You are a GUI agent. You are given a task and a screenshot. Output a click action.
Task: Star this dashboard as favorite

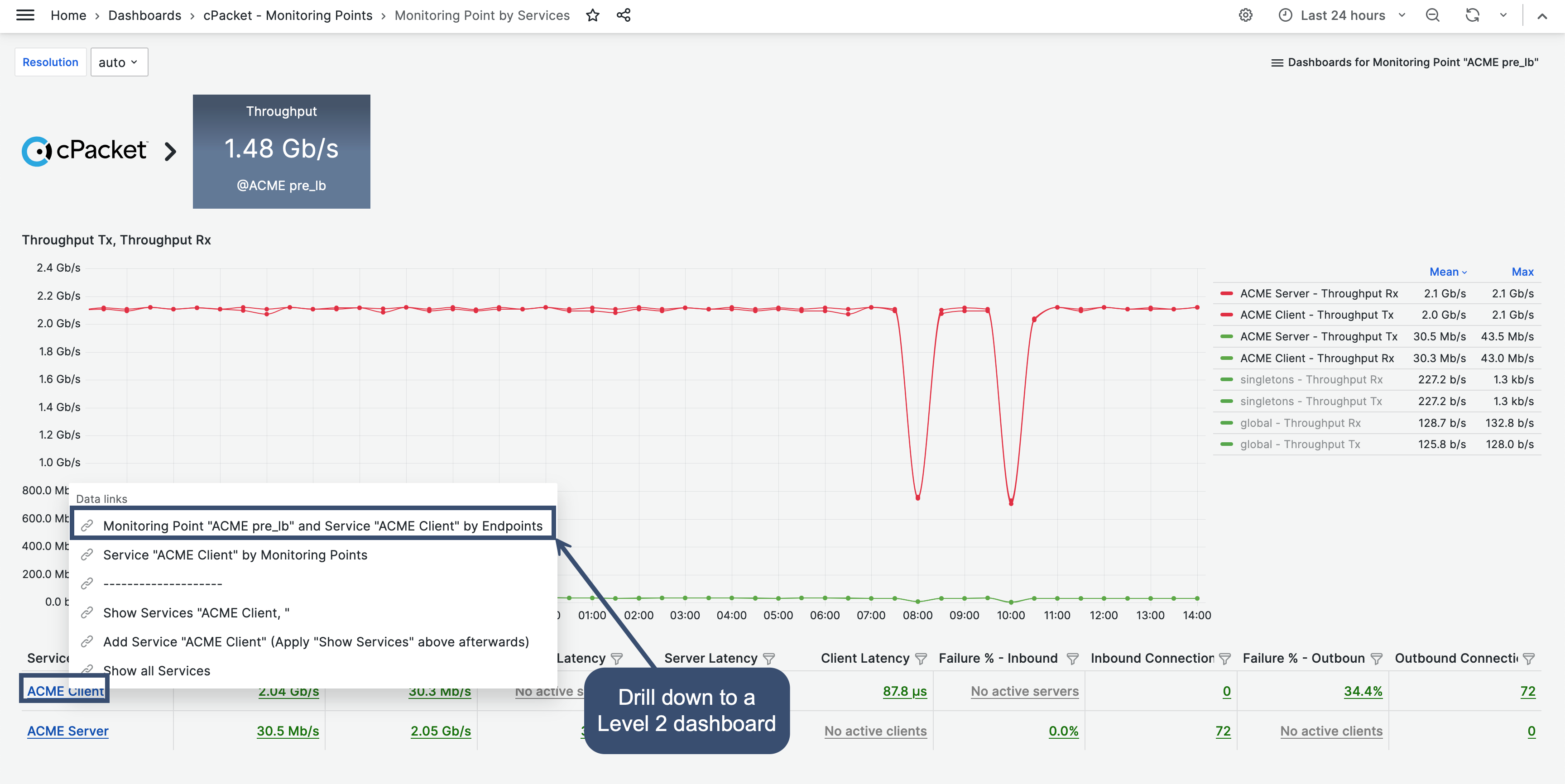pyautogui.click(x=593, y=15)
